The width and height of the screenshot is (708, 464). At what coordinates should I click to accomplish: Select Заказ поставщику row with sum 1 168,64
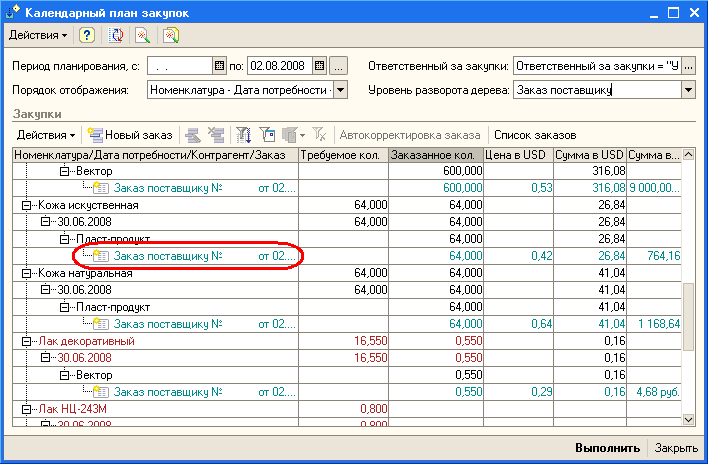point(347,324)
